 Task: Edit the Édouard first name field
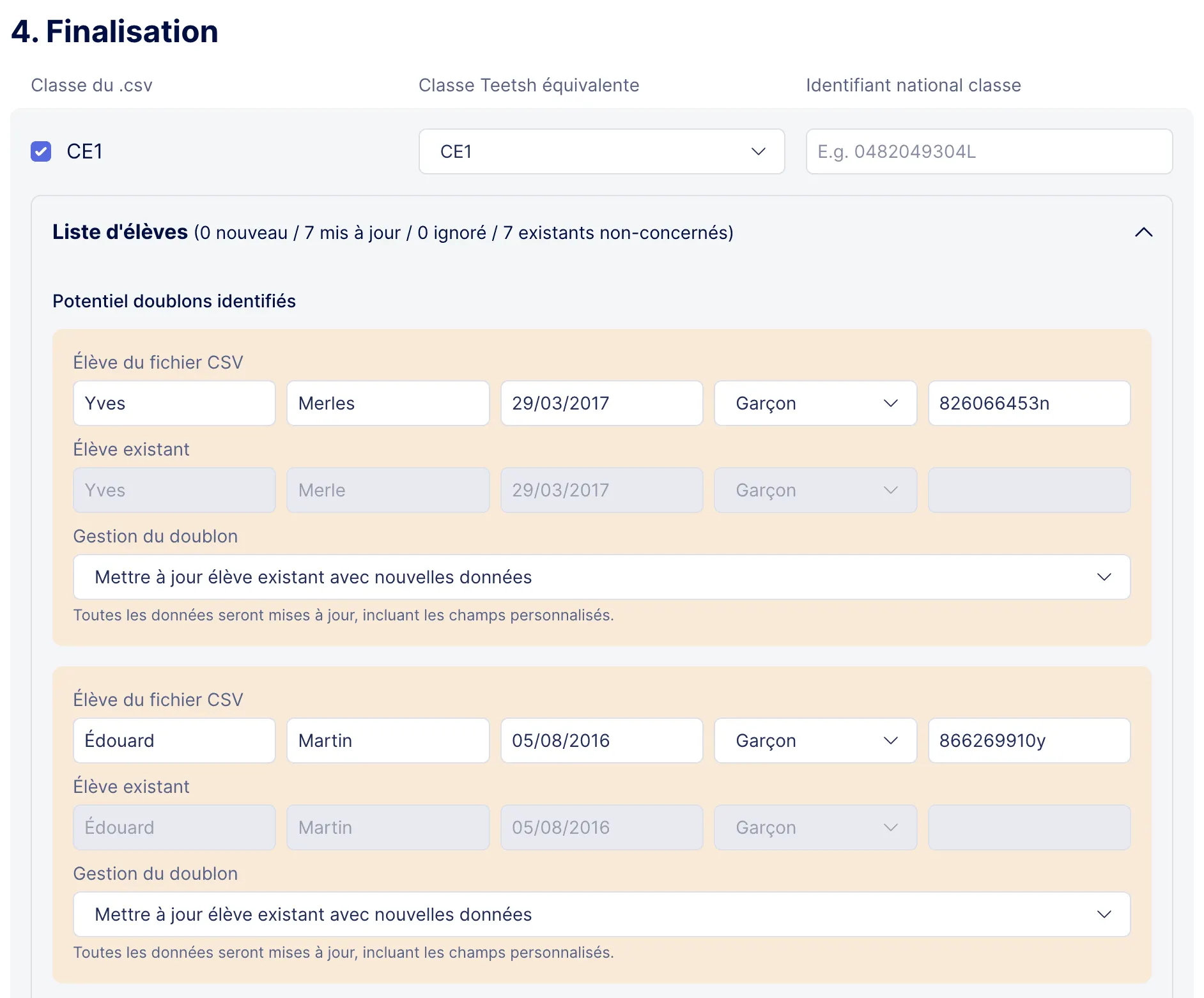coord(174,741)
